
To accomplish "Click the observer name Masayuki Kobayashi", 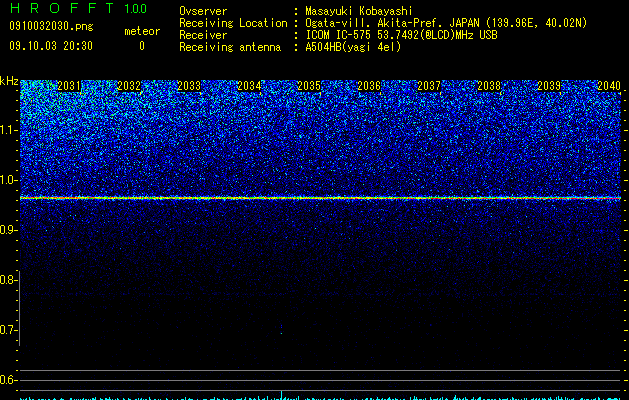I will tap(359, 11).
